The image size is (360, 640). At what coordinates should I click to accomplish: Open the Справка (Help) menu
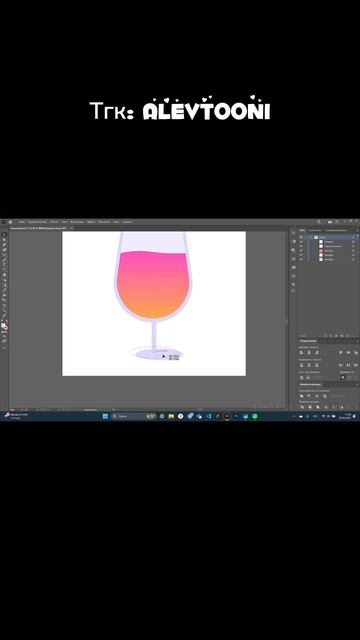[x=127, y=222]
